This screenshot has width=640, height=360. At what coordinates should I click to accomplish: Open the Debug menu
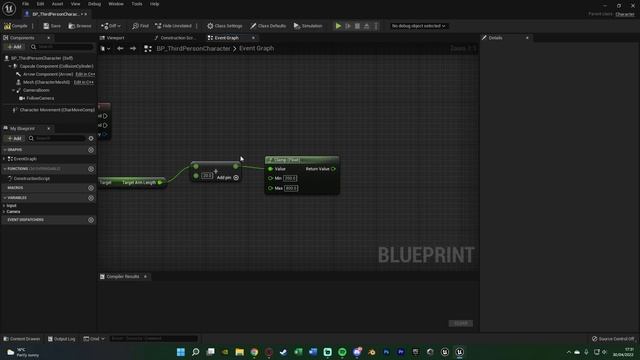coord(94,4)
